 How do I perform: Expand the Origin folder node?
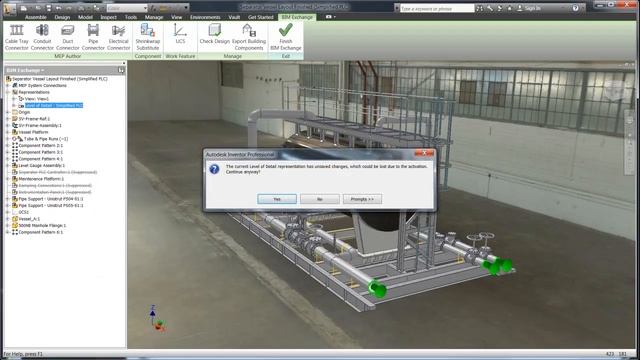[8, 112]
